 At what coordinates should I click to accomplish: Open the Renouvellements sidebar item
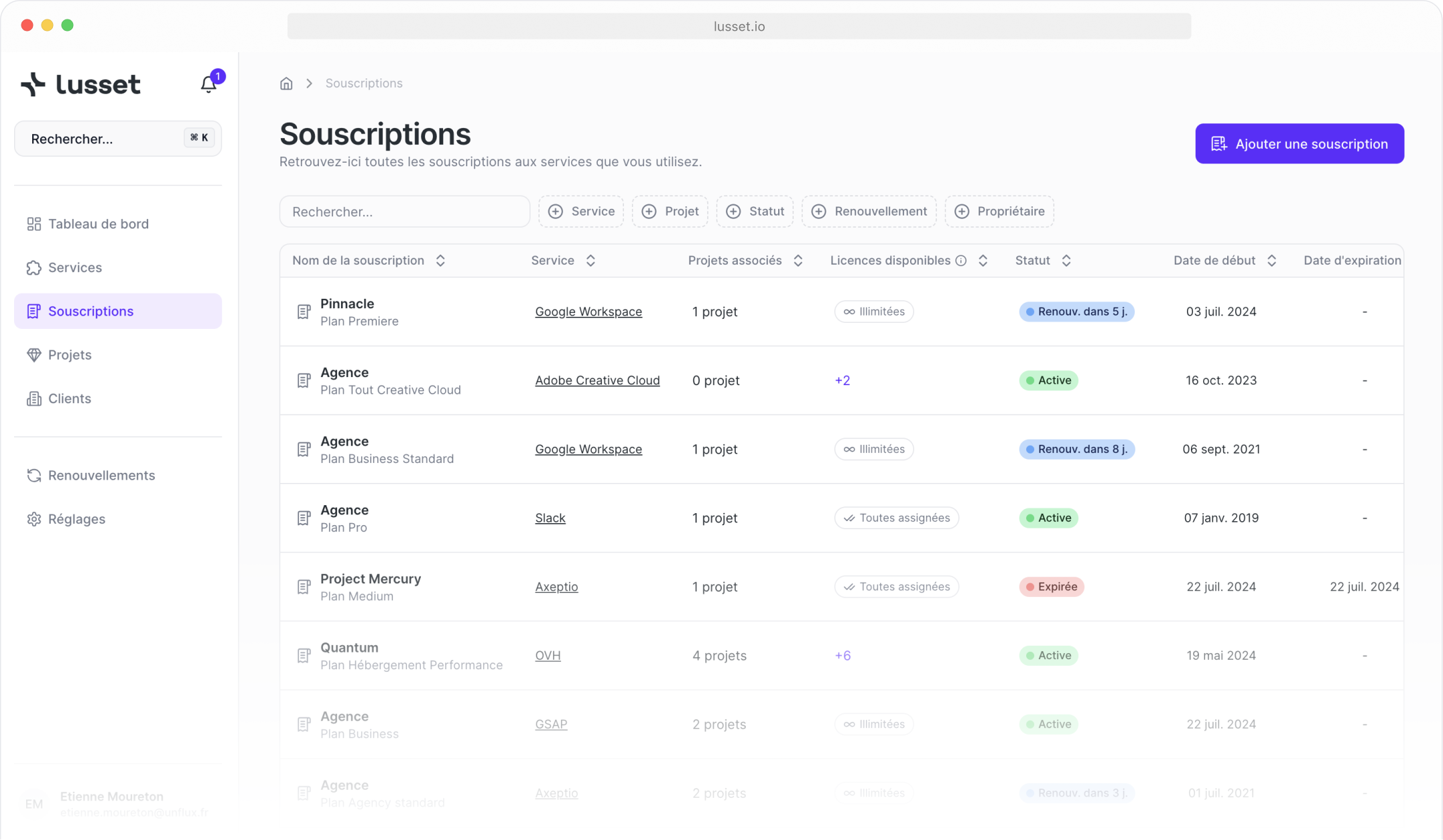101,476
